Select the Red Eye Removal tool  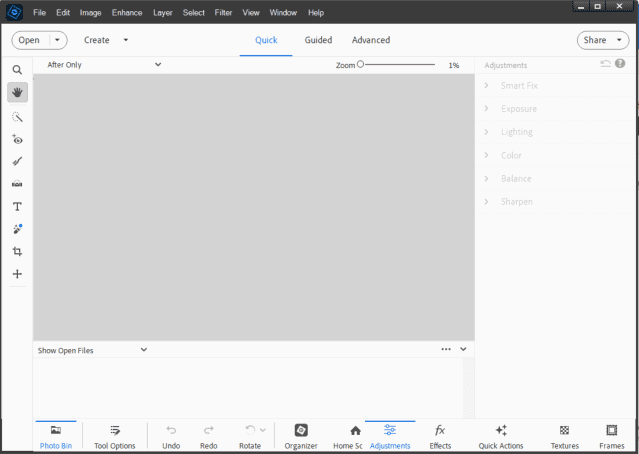(17, 140)
